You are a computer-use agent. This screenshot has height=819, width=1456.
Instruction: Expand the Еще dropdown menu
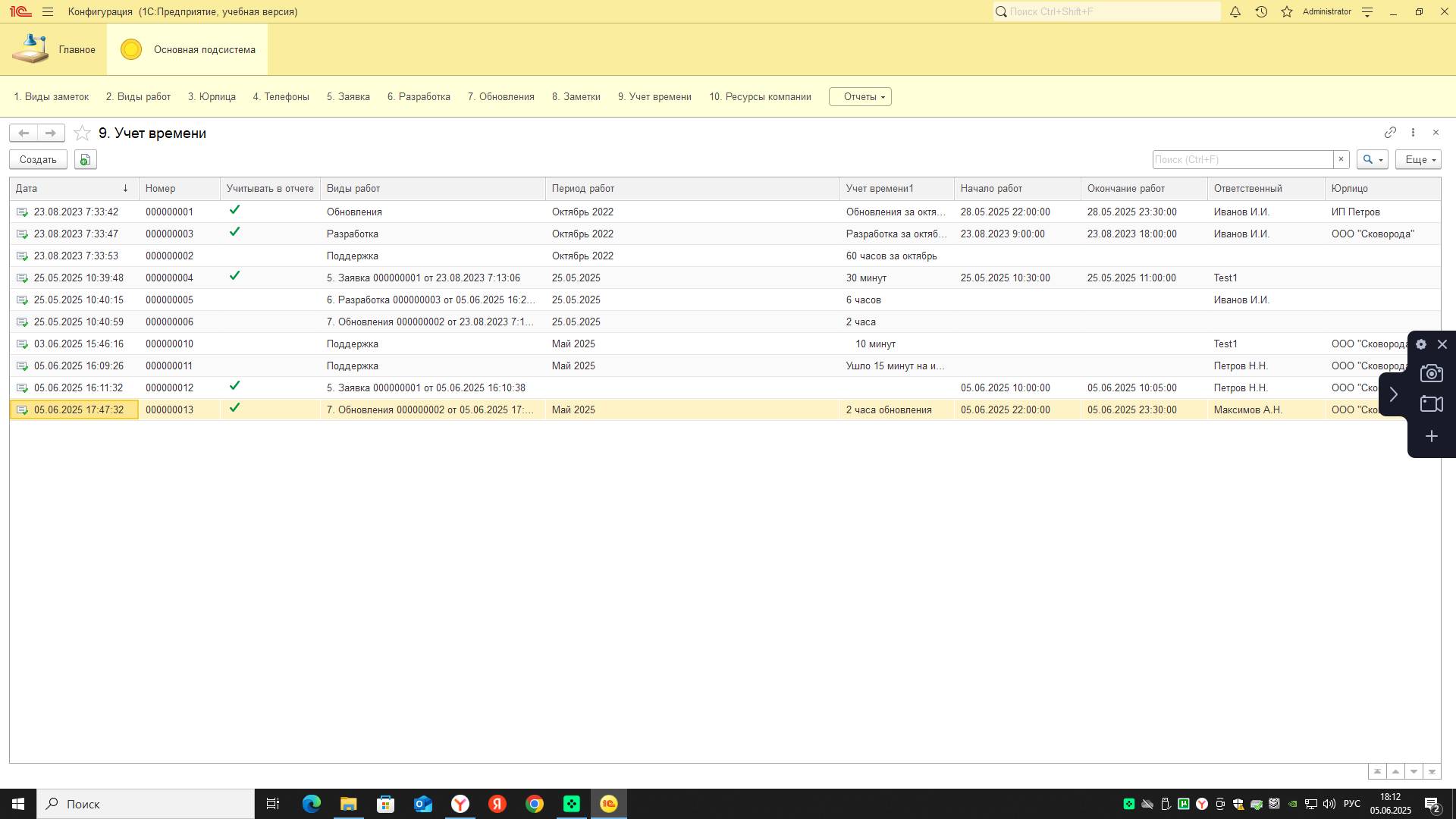coord(1417,159)
